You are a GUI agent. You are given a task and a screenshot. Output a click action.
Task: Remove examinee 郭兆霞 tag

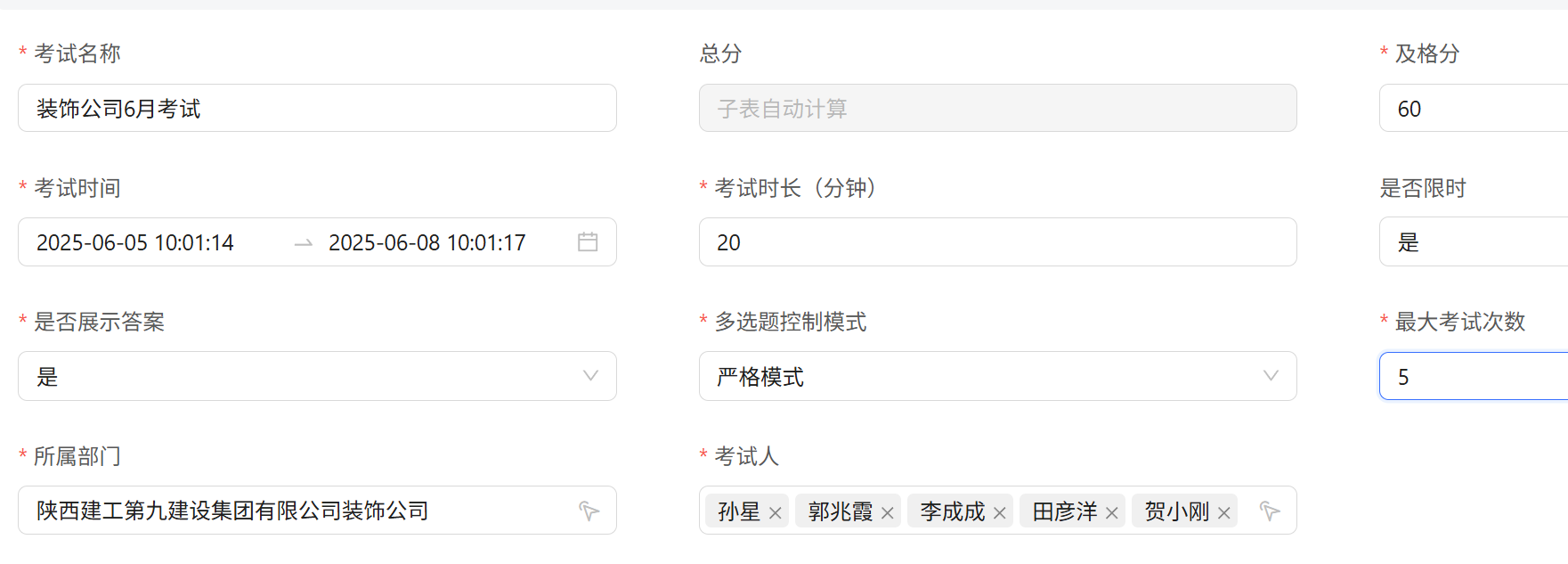coord(888,512)
